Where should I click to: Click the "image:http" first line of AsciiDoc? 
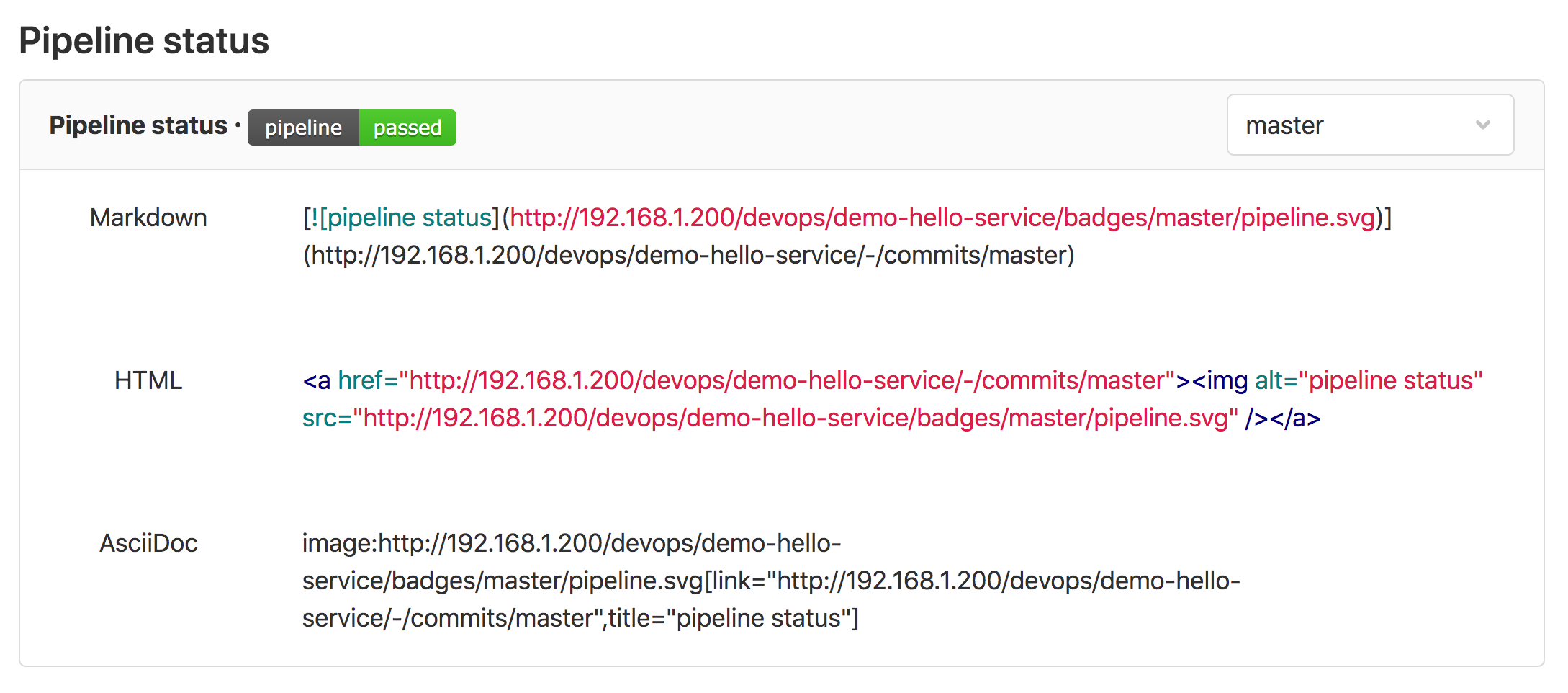[x=571, y=543]
